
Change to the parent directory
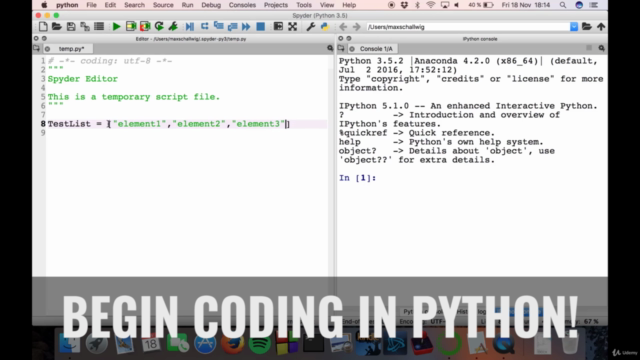click(601, 27)
